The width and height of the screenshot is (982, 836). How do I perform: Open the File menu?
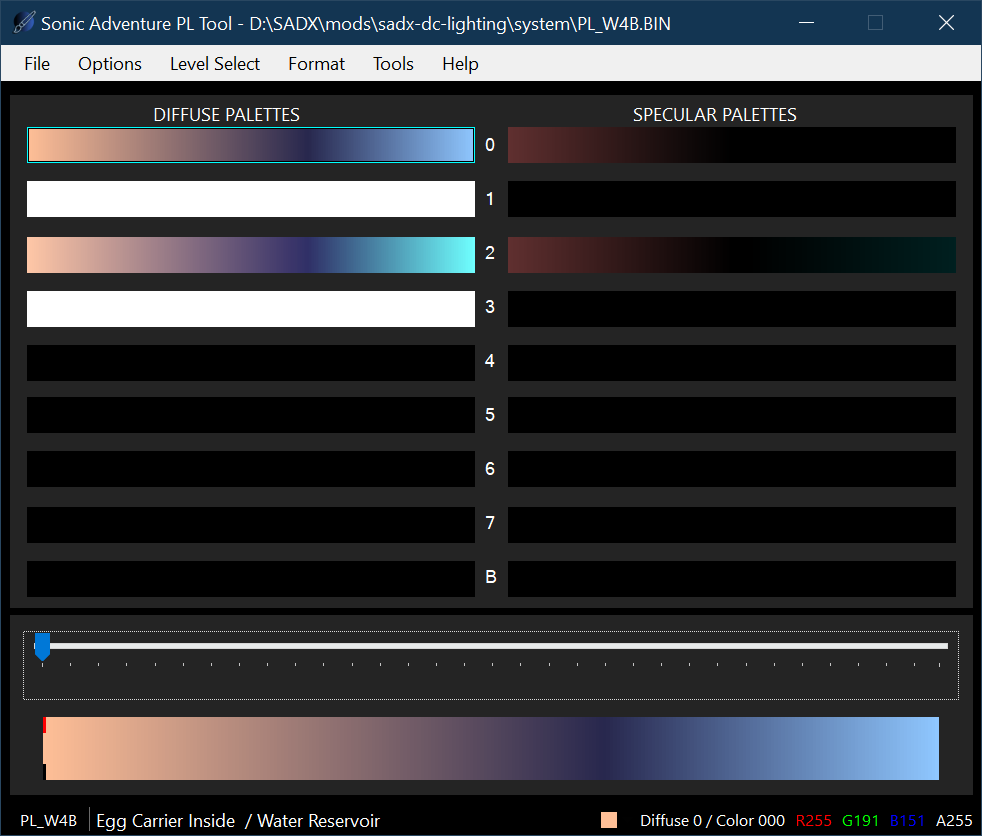[x=37, y=64]
